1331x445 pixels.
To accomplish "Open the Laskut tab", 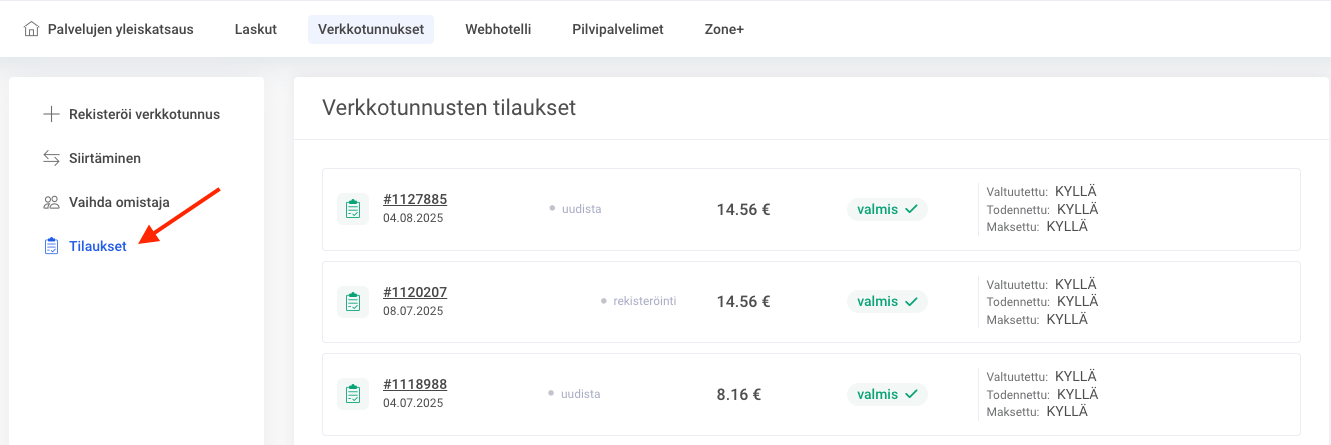I will click(255, 29).
